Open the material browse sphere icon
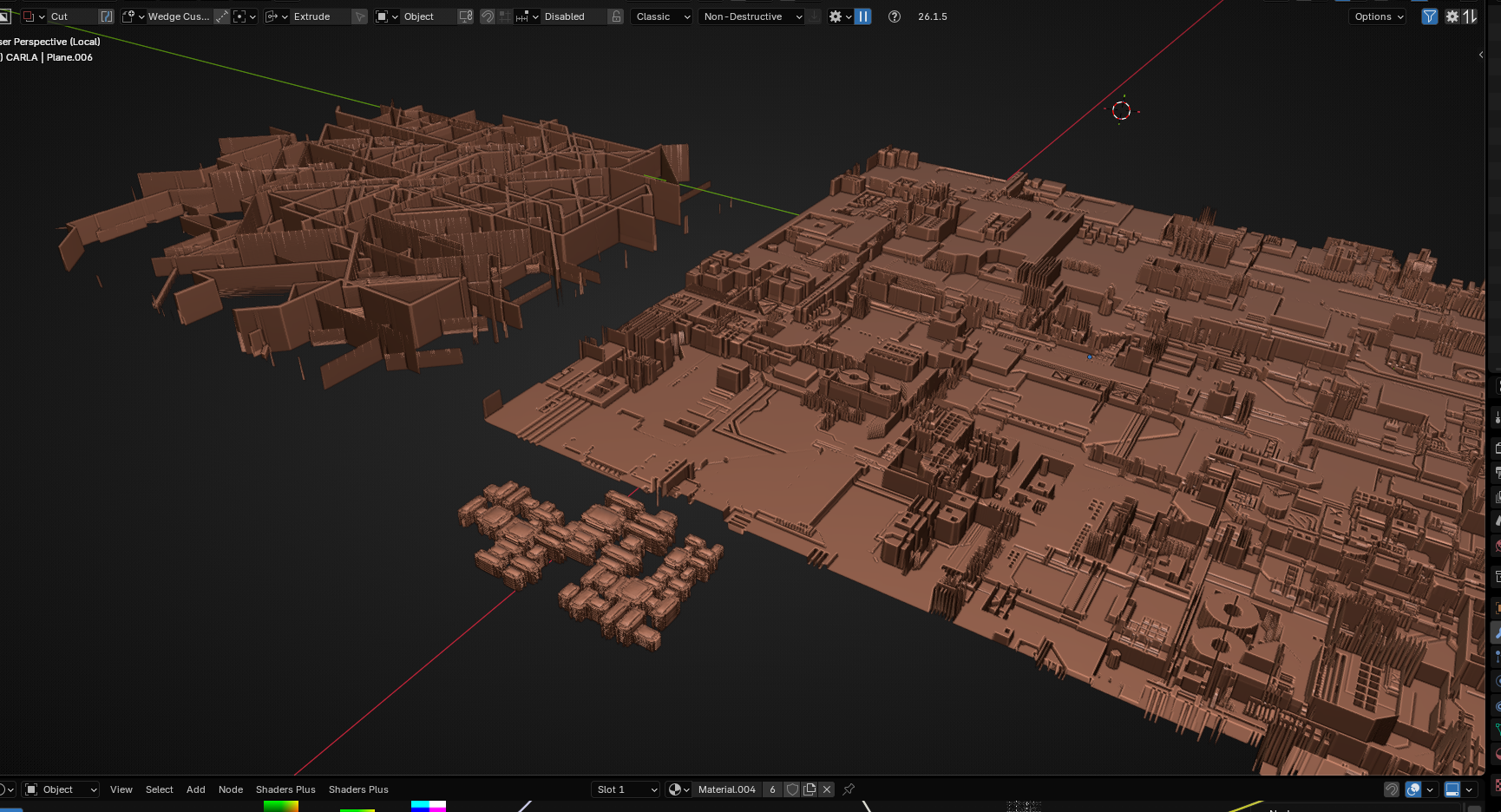The height and width of the screenshot is (812, 1501). pyautogui.click(x=678, y=789)
